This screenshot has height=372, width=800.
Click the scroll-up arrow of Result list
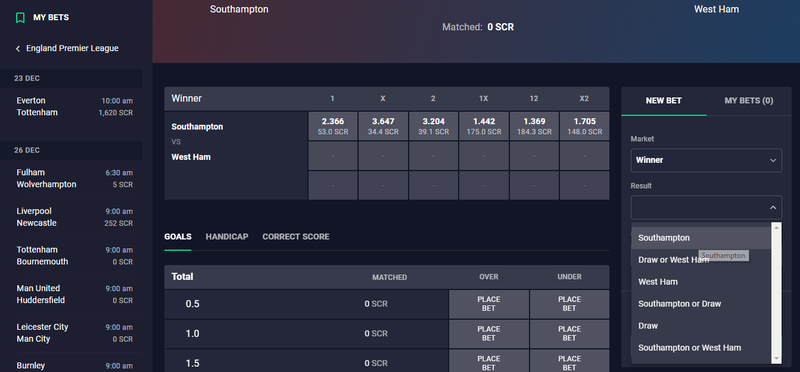(x=777, y=227)
